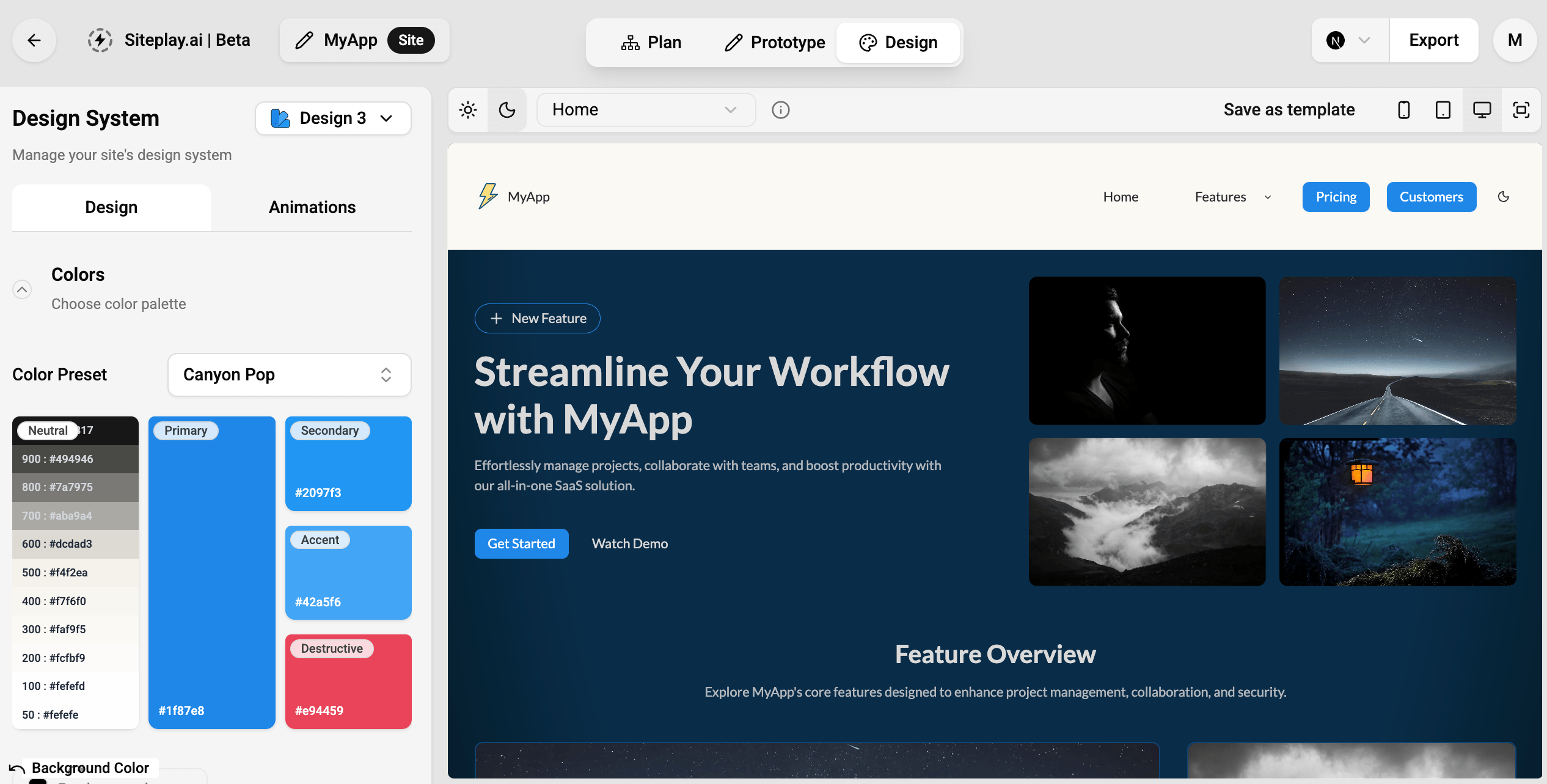Pick neutral shade 100 : #fefefd
The image size is (1547, 784).
75,686
